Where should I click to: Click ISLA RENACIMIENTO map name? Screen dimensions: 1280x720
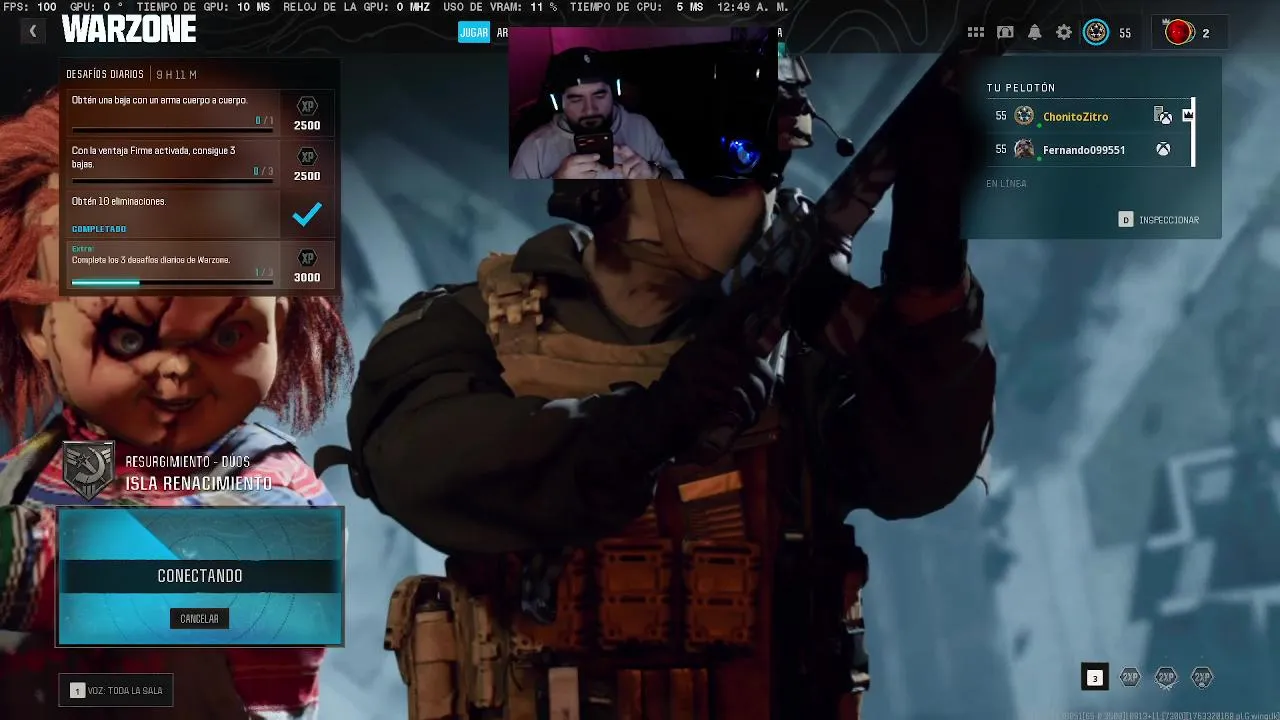(x=198, y=484)
